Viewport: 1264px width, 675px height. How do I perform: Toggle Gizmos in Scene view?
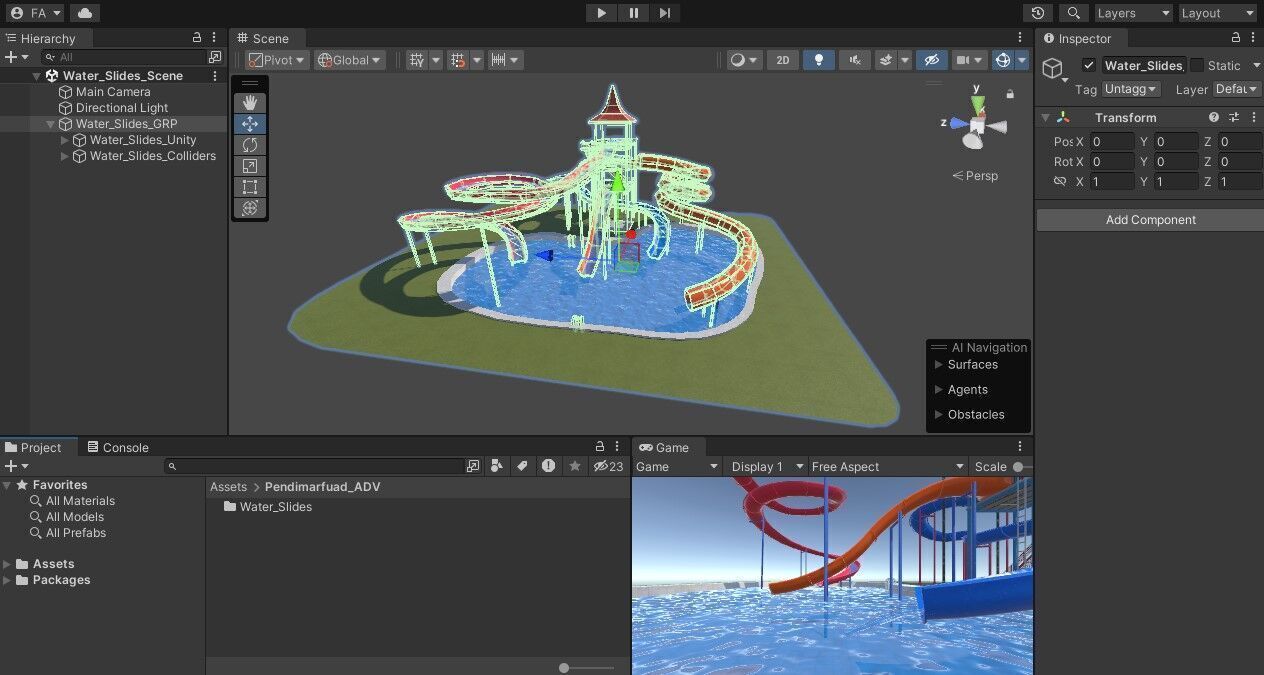[1003, 60]
